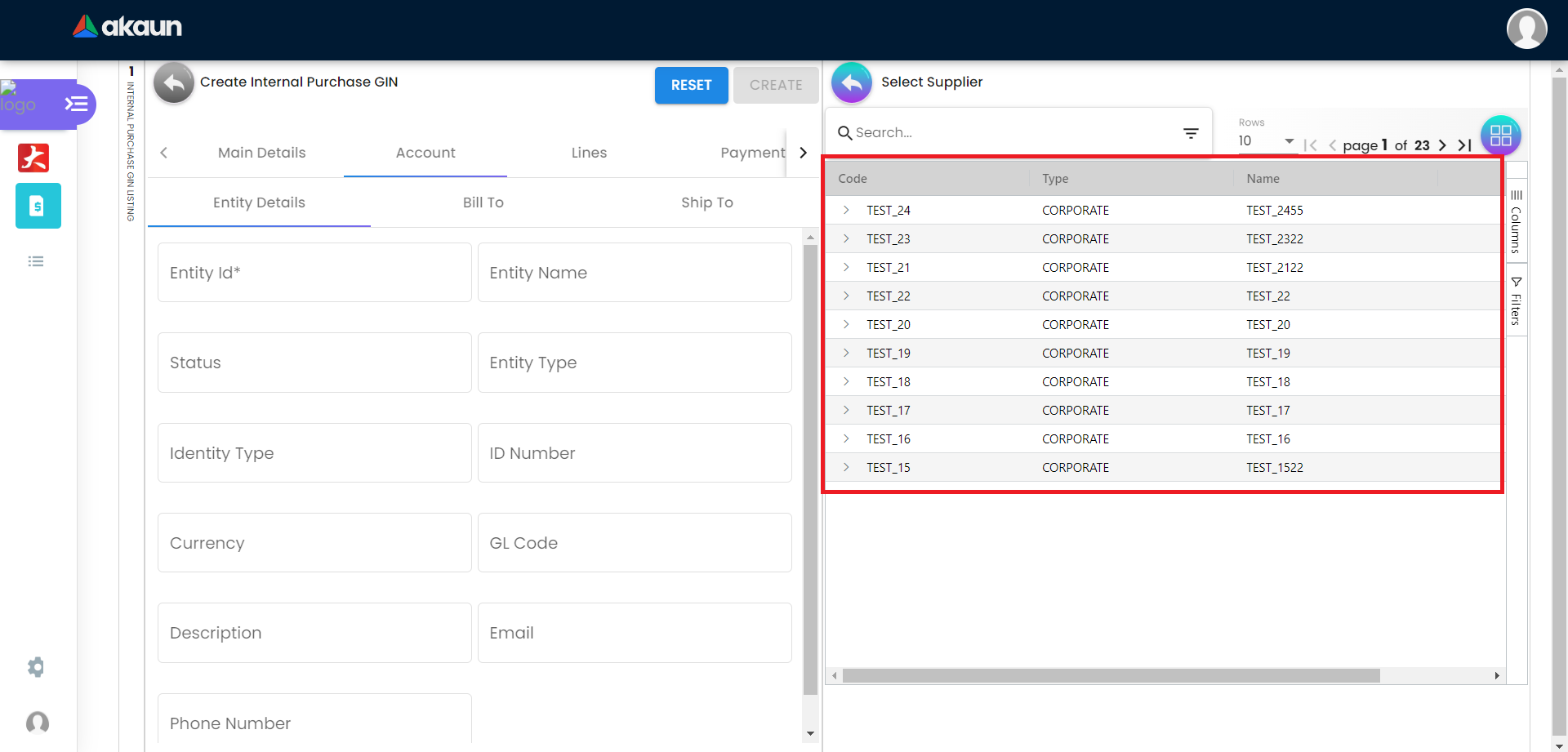This screenshot has width=1568, height=752.
Task: Switch to the Bill To tab
Action: pos(483,202)
